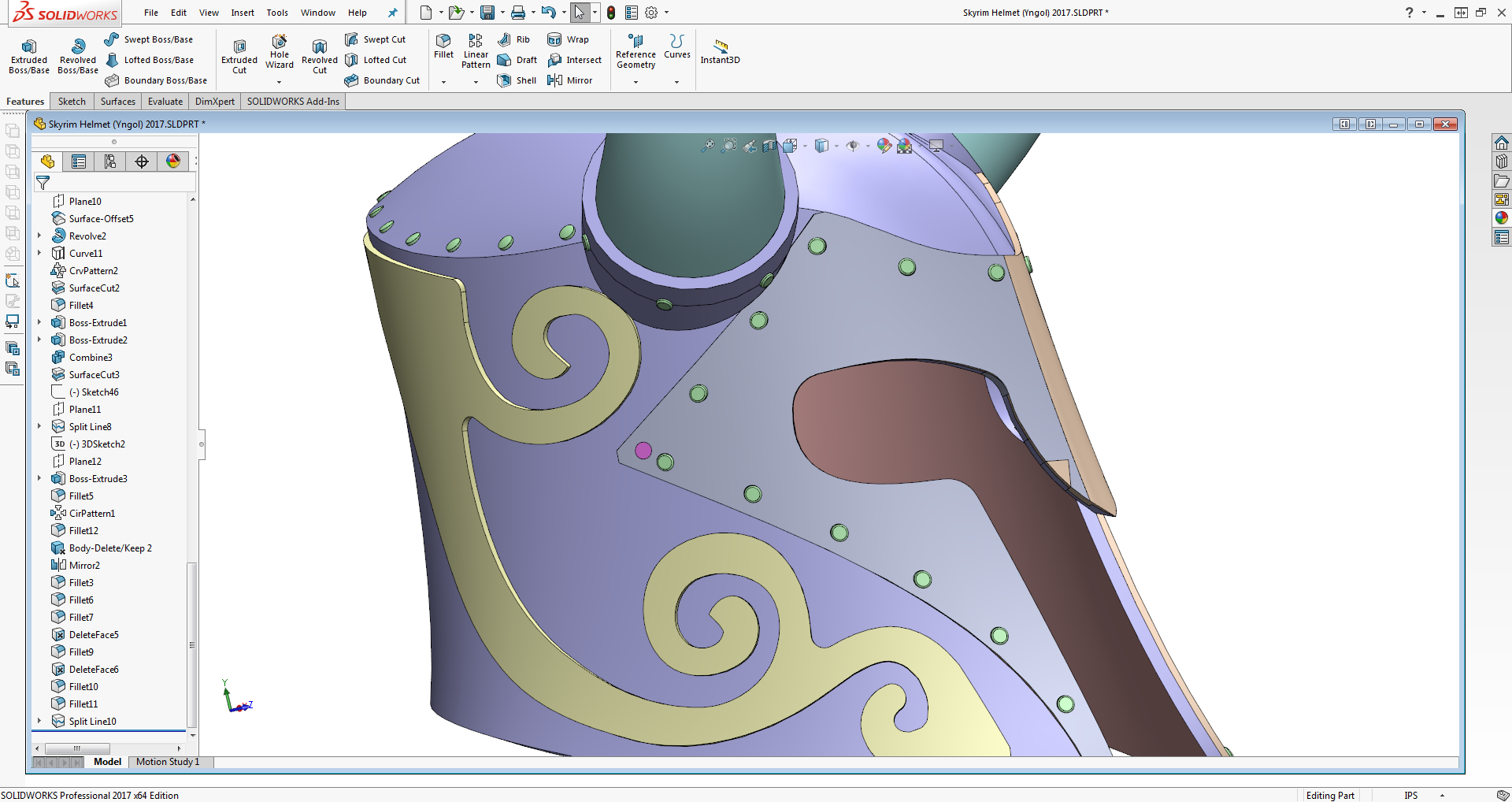Switch to the Motion Study 1 tab
The image size is (1512, 802).
pyautogui.click(x=168, y=762)
